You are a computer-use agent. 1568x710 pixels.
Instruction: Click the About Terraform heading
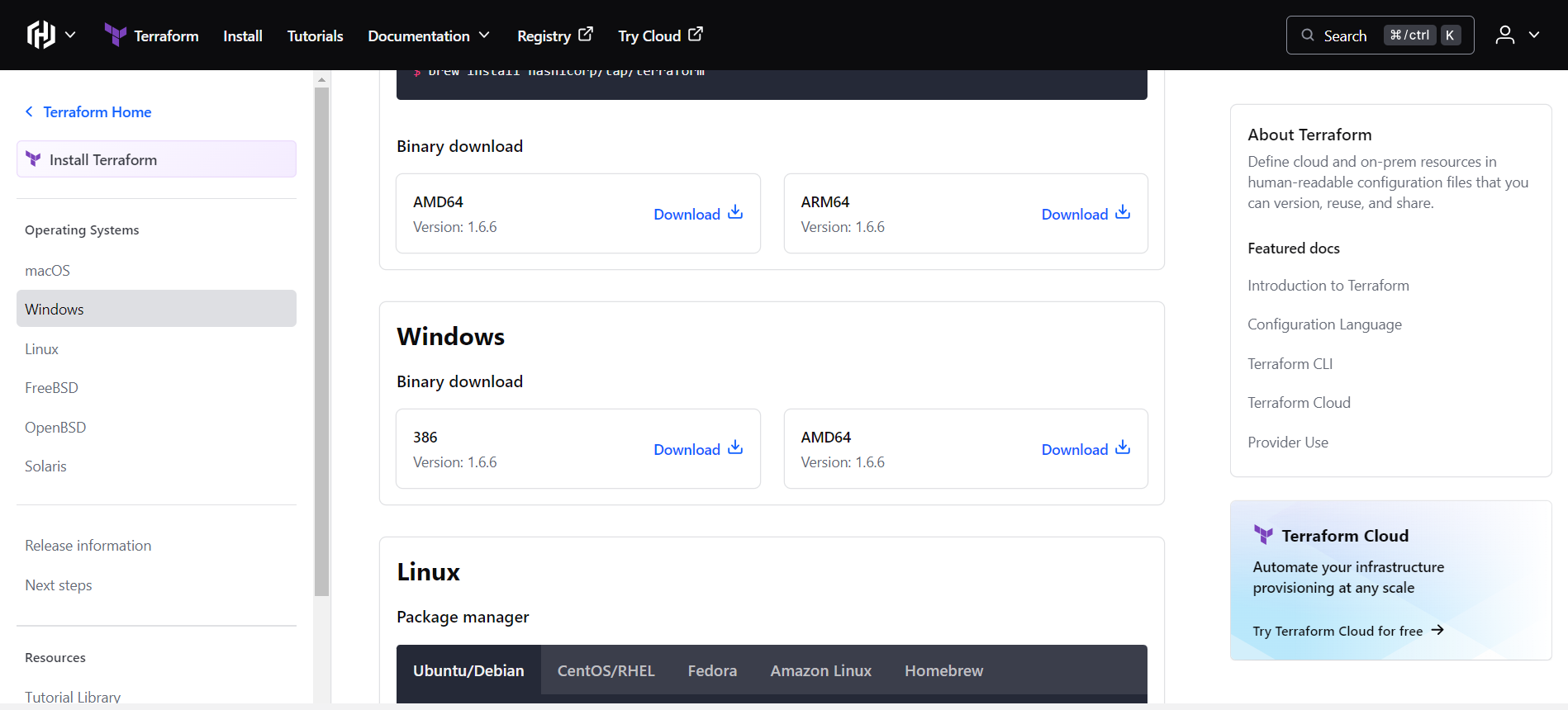click(x=1309, y=135)
